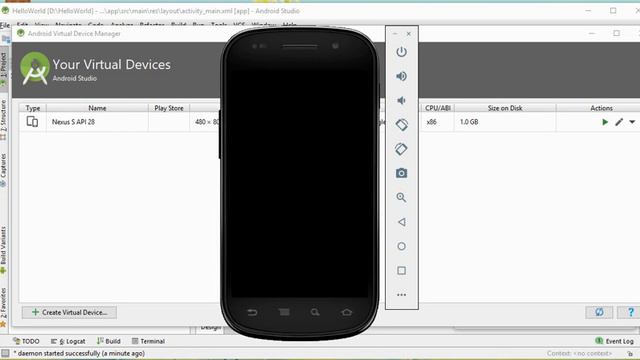The image size is (640, 360).
Task: Take emulator screenshot with camera icon
Action: point(401,173)
